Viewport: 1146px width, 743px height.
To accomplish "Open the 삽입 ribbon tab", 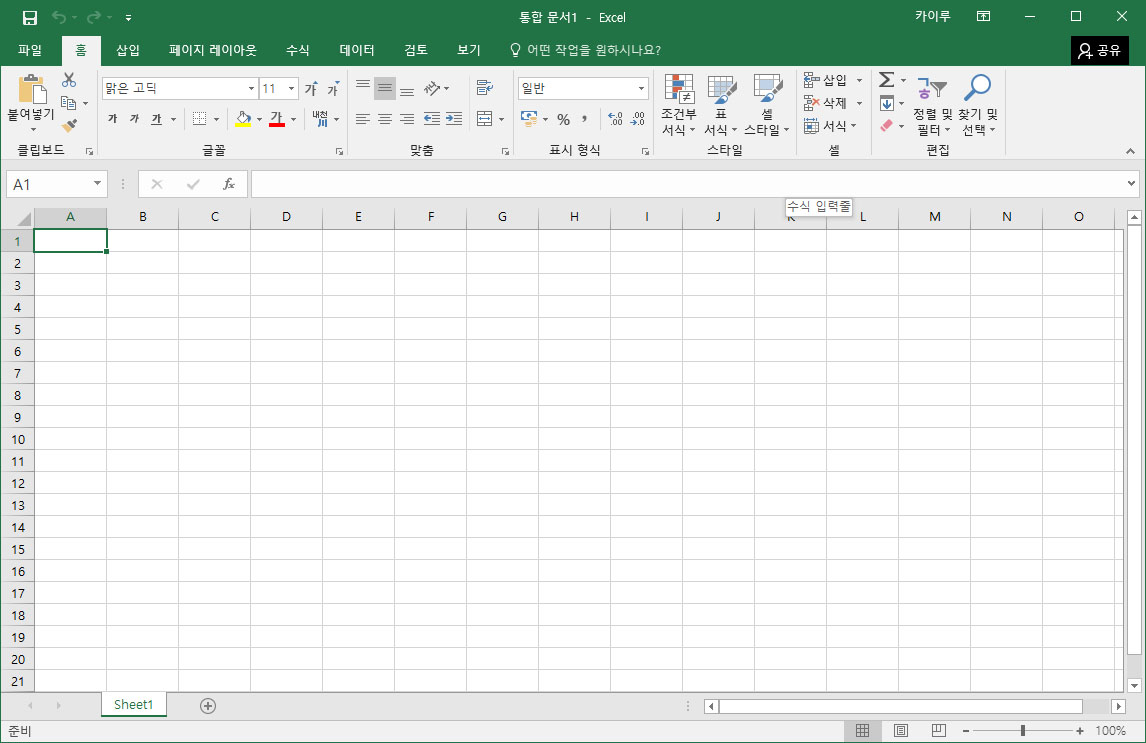I will tap(128, 50).
